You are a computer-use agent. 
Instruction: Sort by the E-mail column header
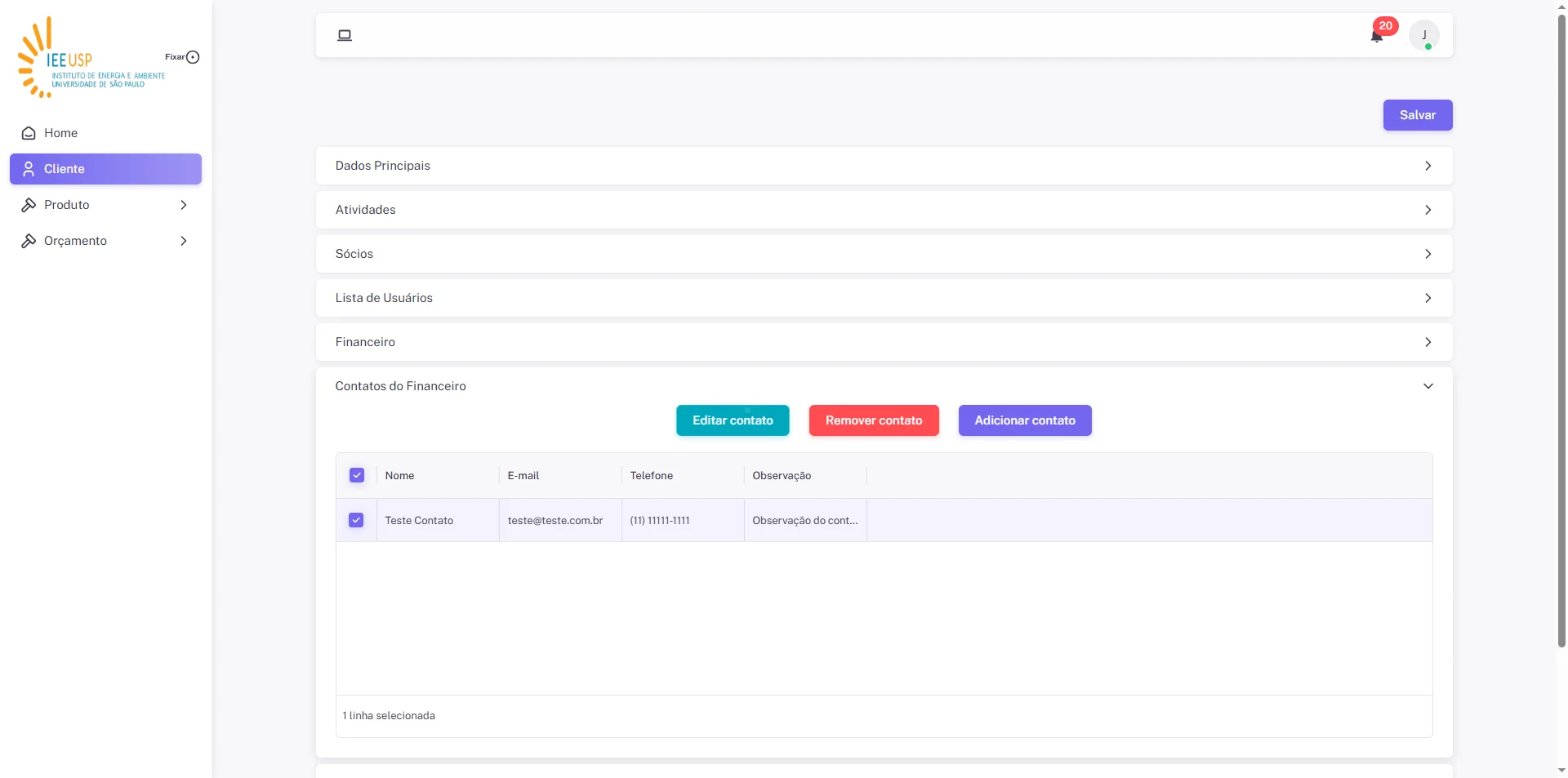point(560,475)
